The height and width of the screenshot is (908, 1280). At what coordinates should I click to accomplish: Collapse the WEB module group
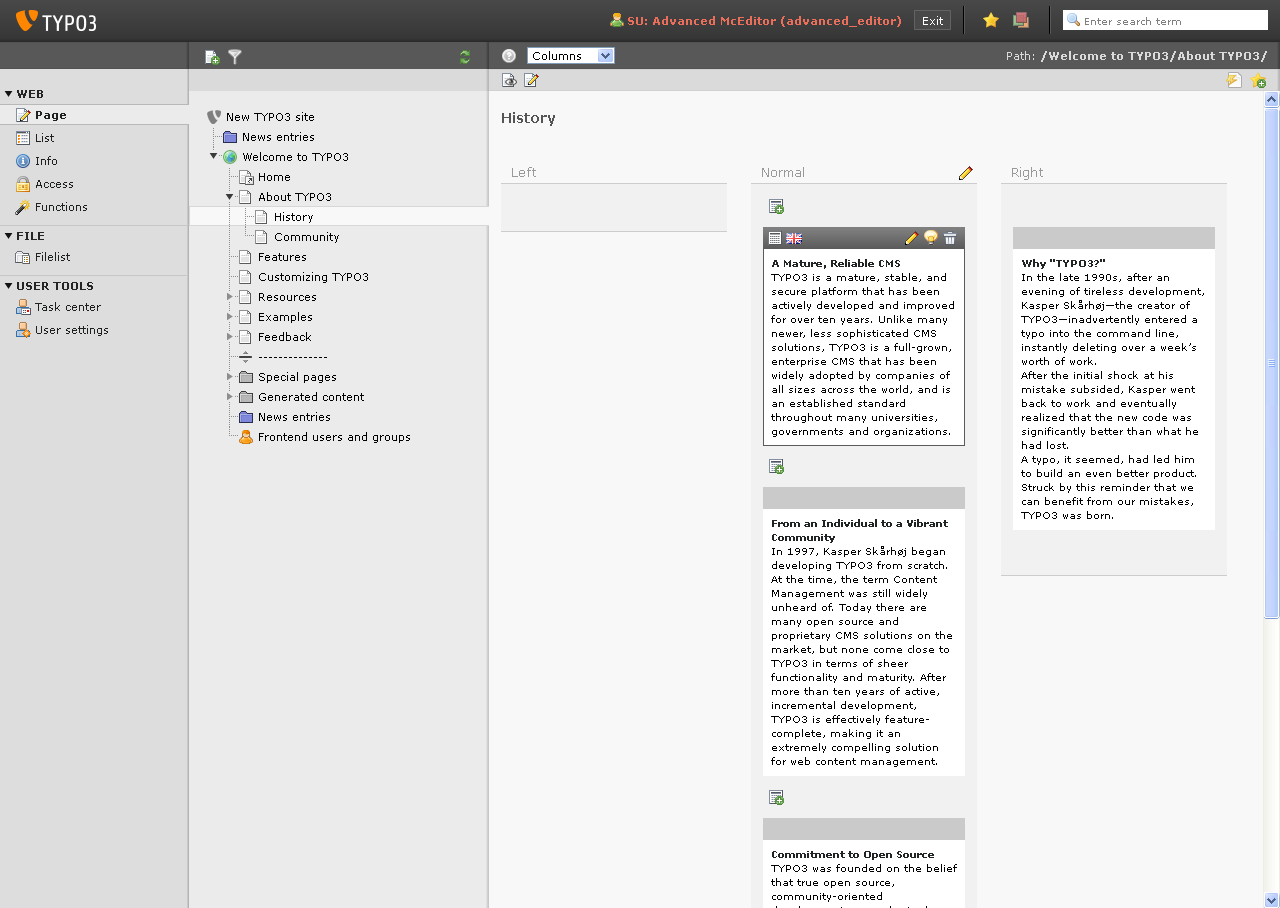coord(8,94)
